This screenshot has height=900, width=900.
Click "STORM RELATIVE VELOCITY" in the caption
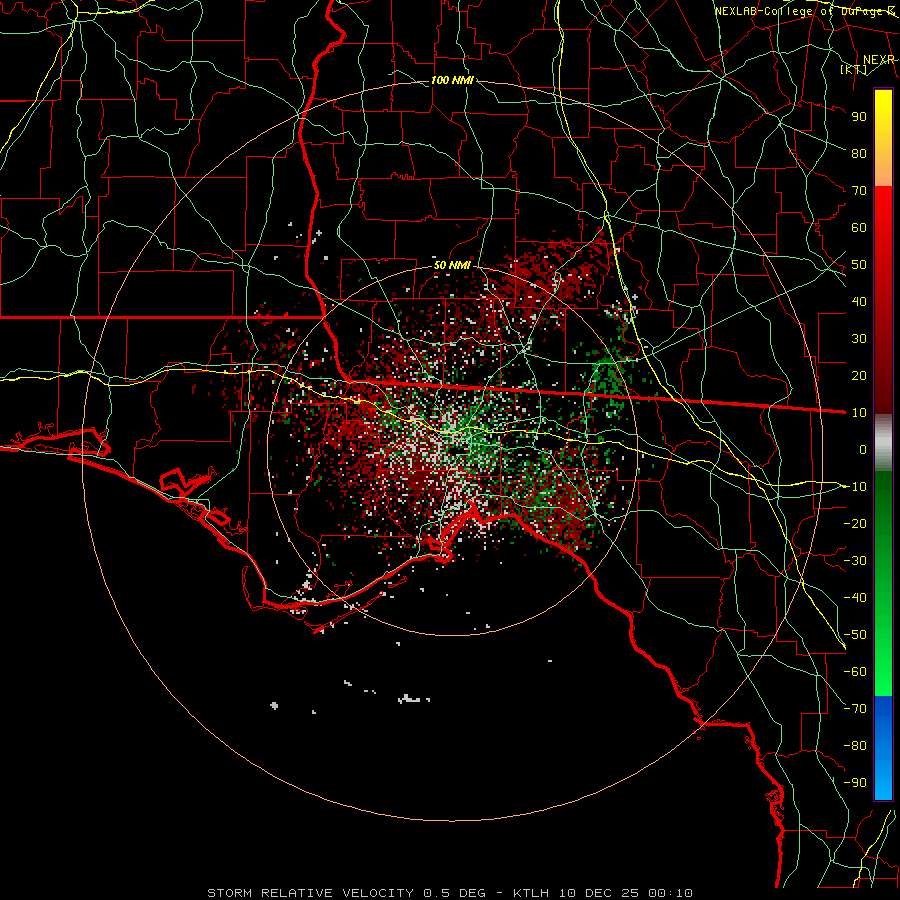point(310,893)
